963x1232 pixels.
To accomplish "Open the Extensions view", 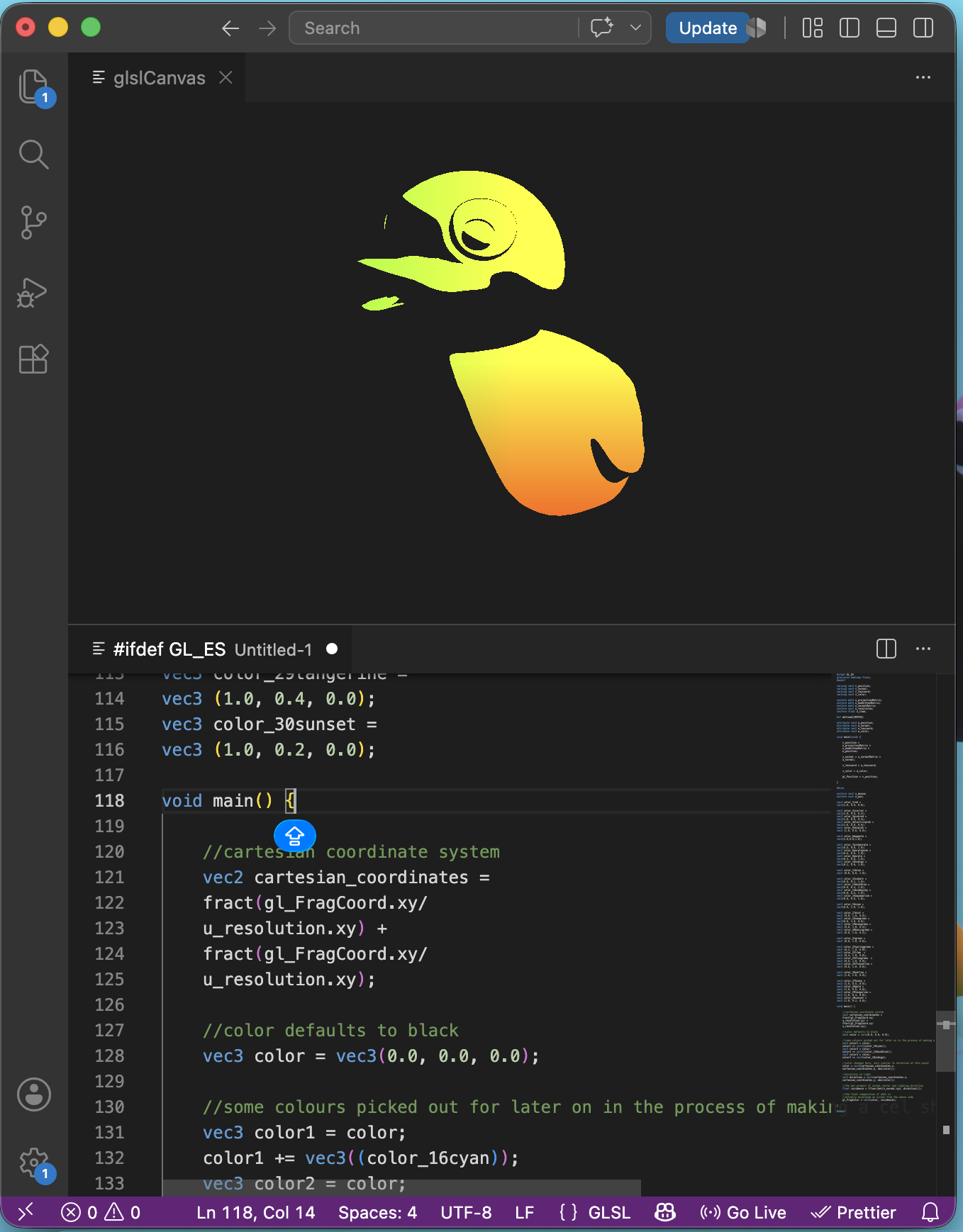I will coord(33,359).
